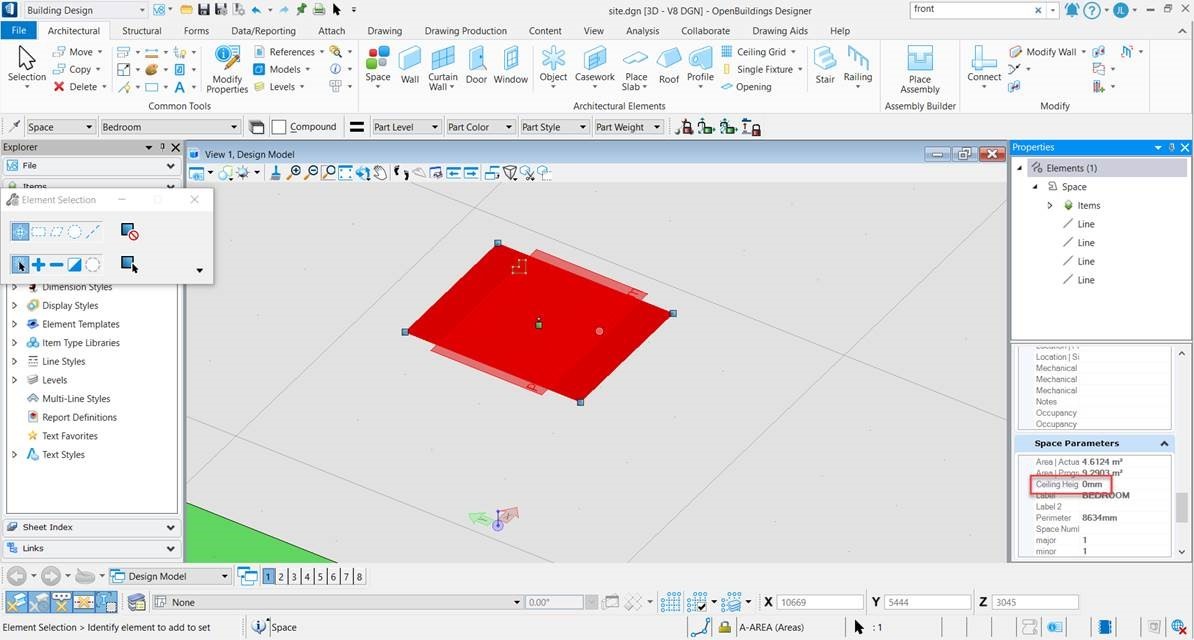1194x640 pixels.
Task: Toggle view 6 on the view group bar
Action: (333, 577)
